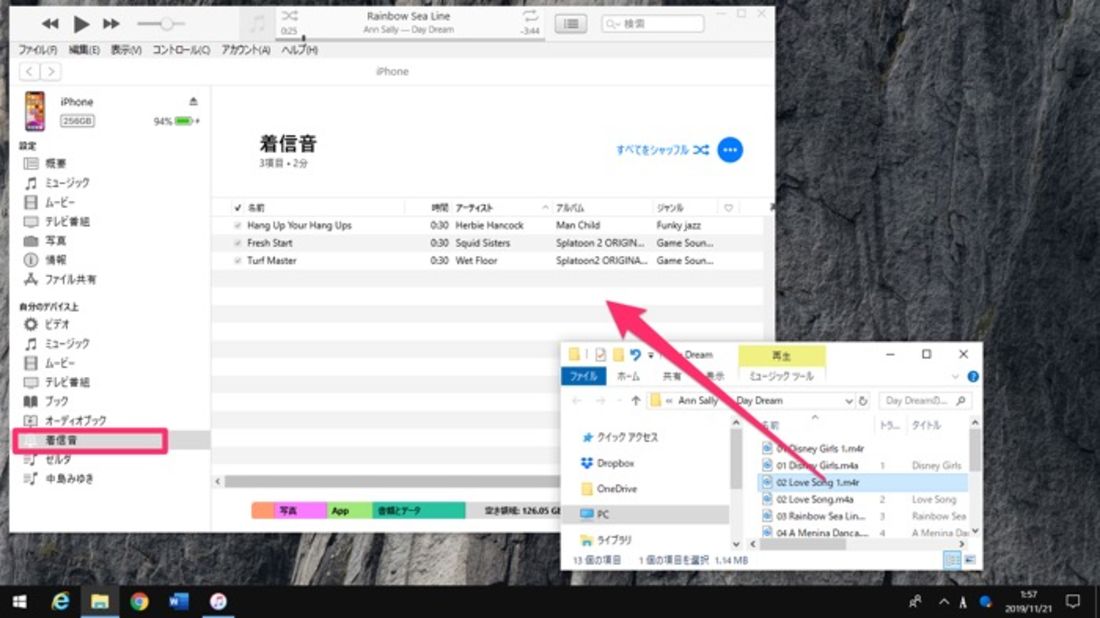Image resolution: width=1100 pixels, height=618 pixels.
Task: Toggle the checkbox for Fresh Start
Action: (237, 243)
